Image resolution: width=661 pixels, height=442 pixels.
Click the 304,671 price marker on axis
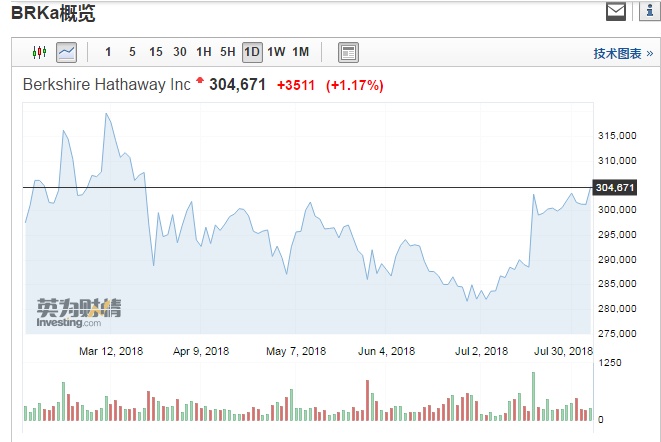[x=615, y=188]
